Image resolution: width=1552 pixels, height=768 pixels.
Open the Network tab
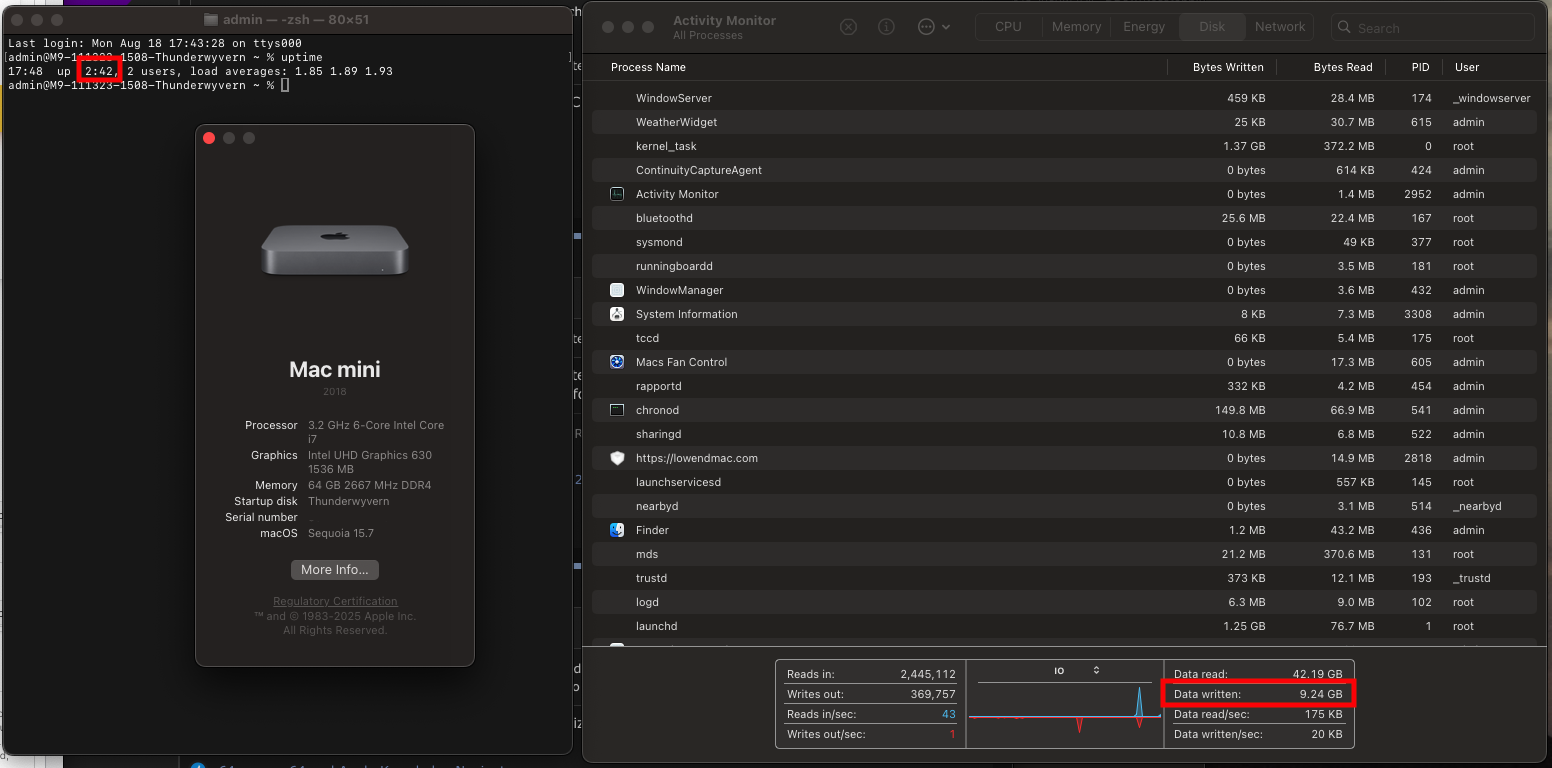point(1280,27)
